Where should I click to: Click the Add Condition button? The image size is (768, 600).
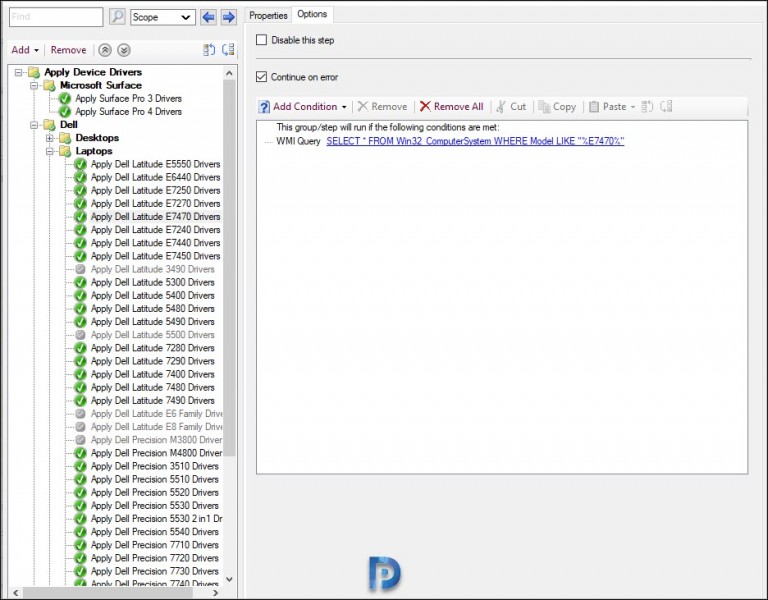[305, 107]
